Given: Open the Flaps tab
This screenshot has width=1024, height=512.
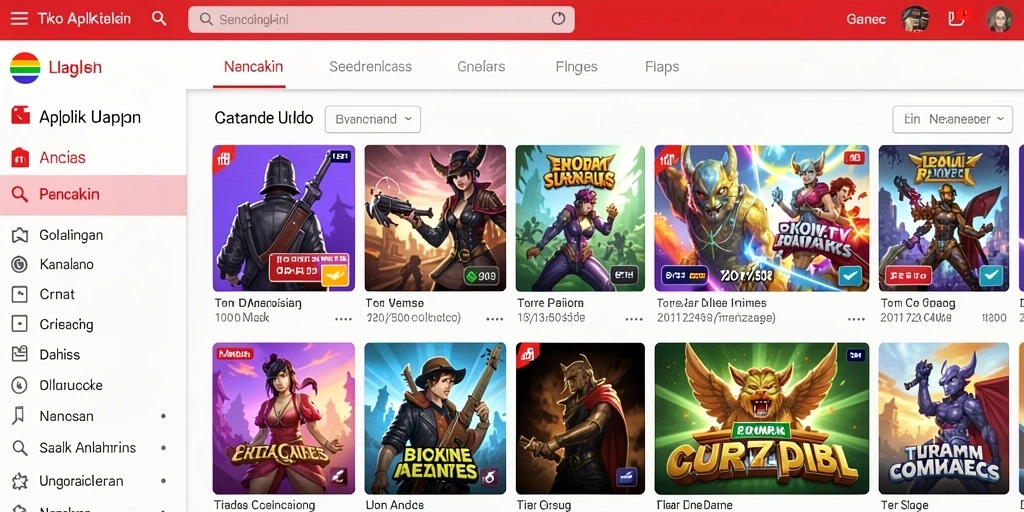Looking at the screenshot, I should (x=662, y=67).
